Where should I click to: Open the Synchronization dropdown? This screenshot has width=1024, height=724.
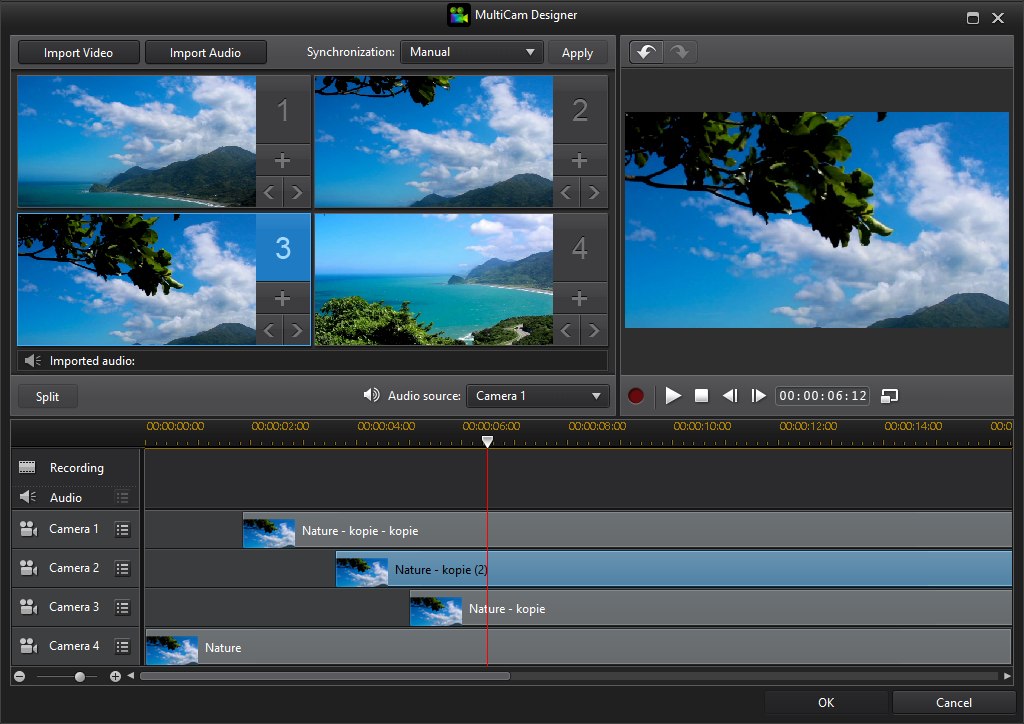(x=471, y=52)
